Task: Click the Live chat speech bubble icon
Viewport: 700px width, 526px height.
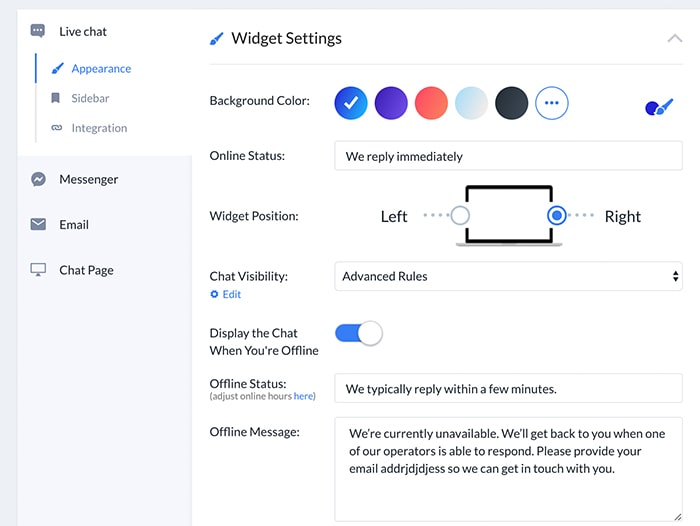Action: pos(38,31)
